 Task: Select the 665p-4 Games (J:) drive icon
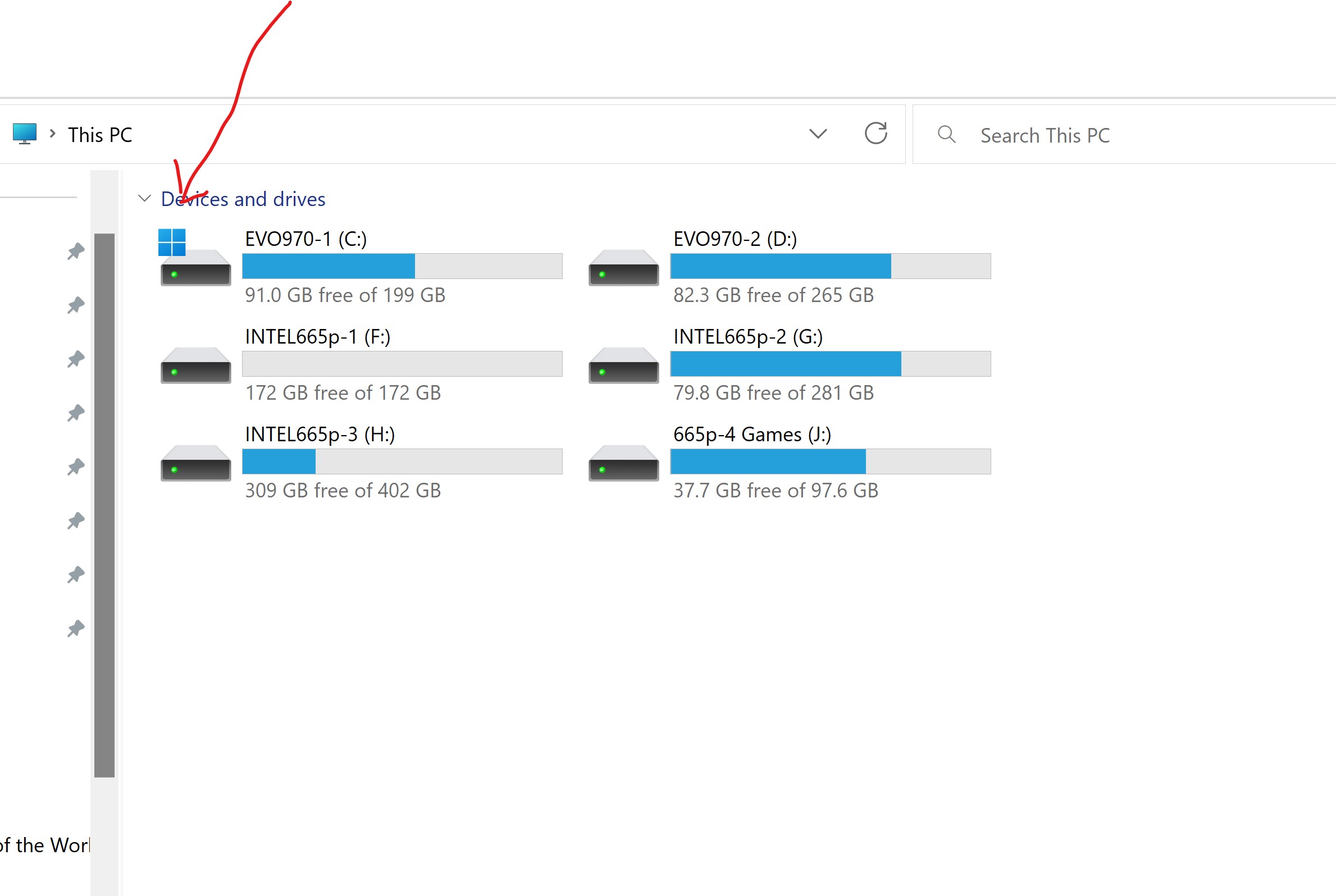pos(623,463)
